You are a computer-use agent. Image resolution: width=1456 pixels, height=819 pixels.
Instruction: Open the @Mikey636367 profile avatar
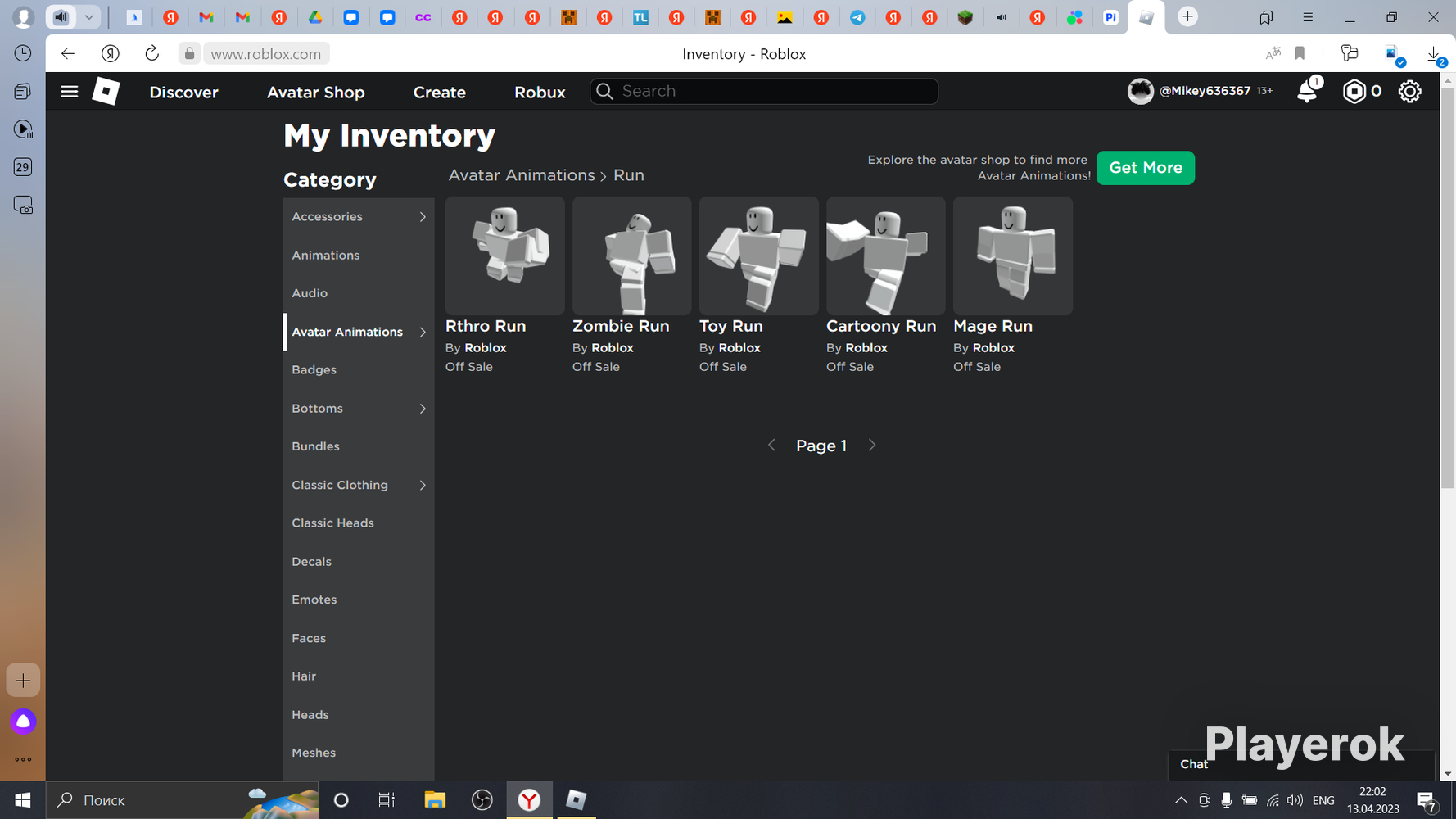[1140, 91]
